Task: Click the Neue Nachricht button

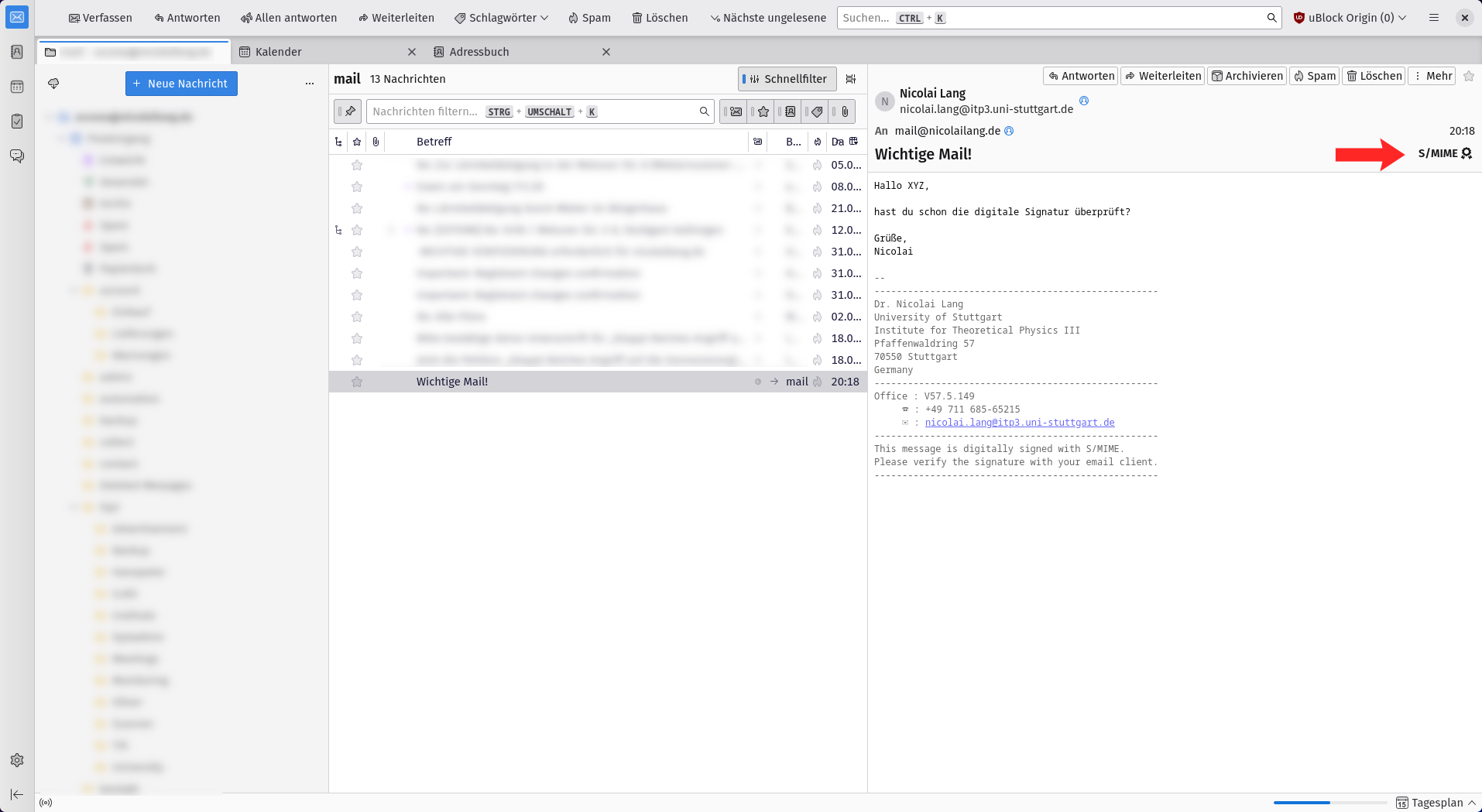Action: click(180, 83)
